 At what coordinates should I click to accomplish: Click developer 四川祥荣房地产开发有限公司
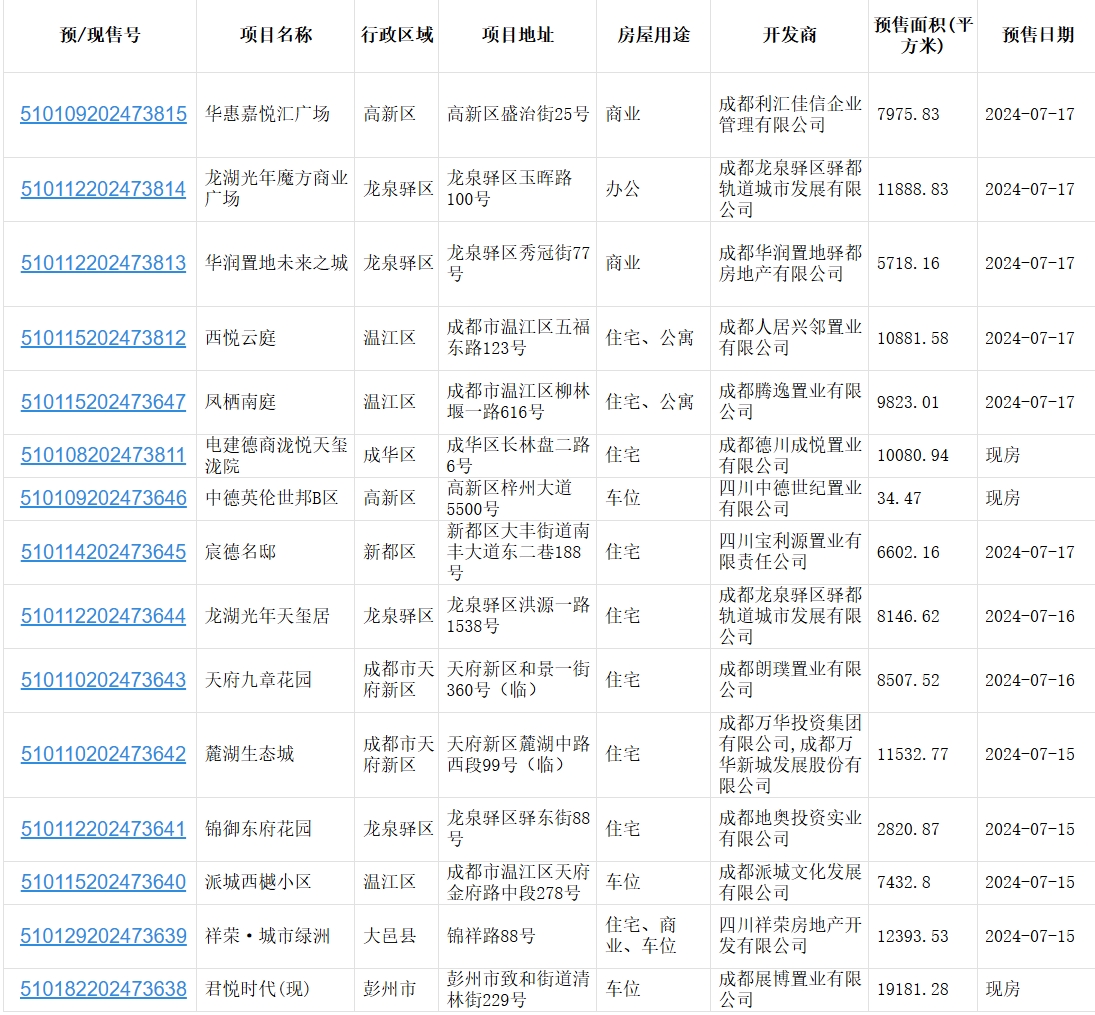[x=791, y=936]
